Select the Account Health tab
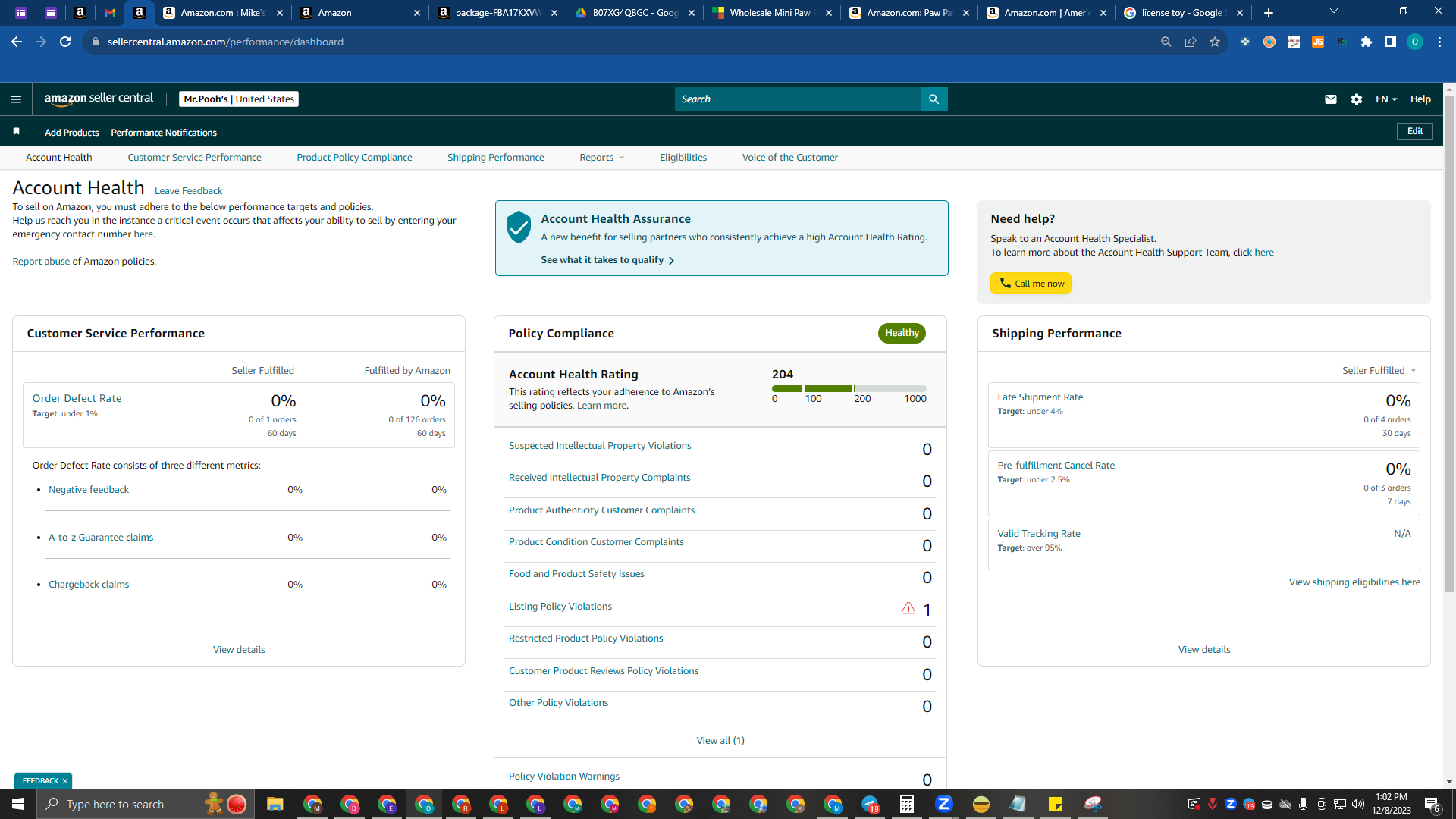This screenshot has width=1456, height=819. pos(59,158)
